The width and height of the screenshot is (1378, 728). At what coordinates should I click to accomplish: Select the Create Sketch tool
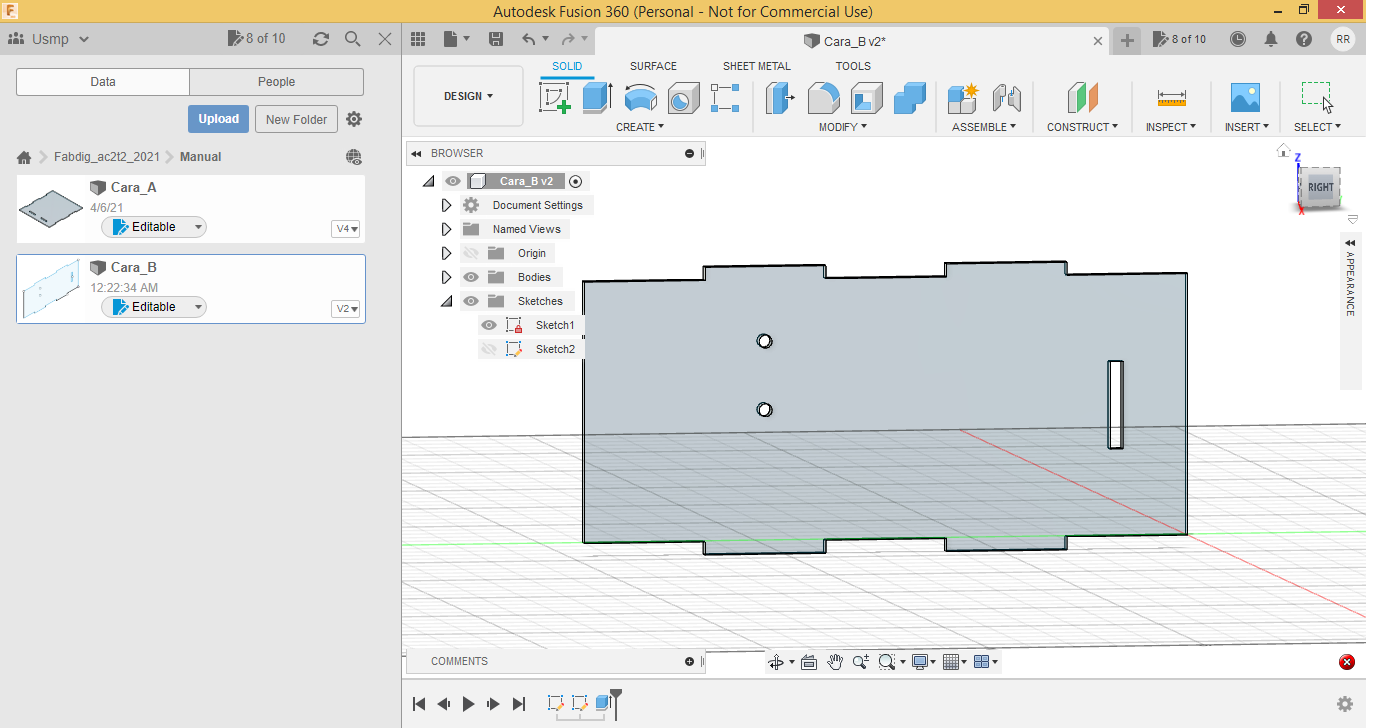pos(555,98)
